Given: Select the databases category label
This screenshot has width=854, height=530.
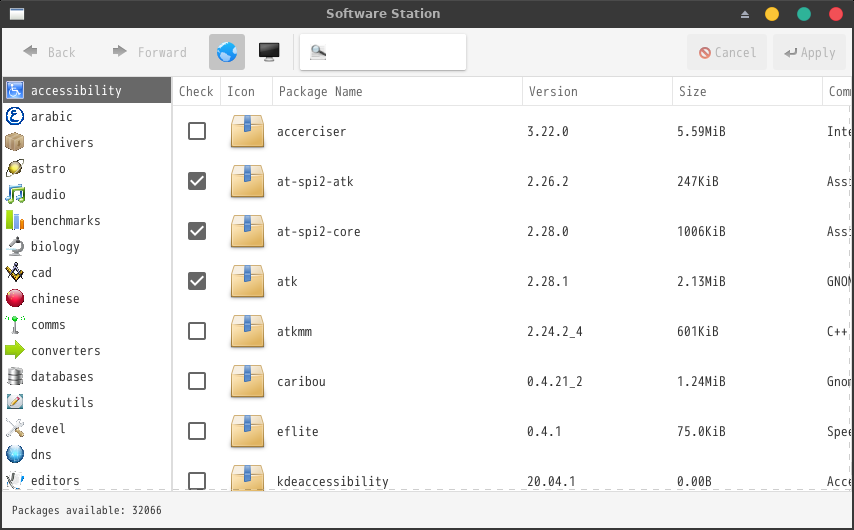Looking at the screenshot, I should point(62,376).
